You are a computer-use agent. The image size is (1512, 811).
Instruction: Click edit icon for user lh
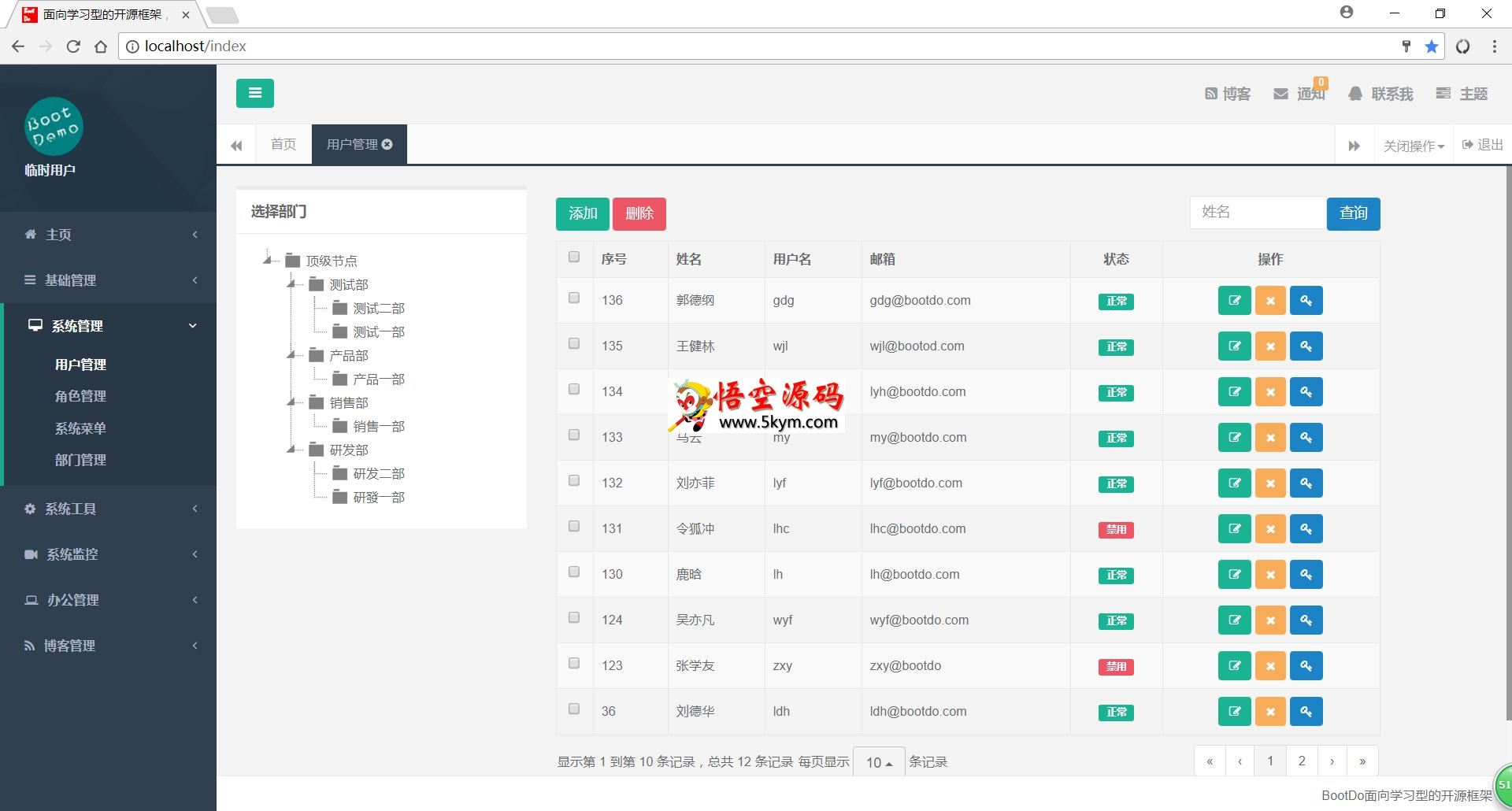1234,574
